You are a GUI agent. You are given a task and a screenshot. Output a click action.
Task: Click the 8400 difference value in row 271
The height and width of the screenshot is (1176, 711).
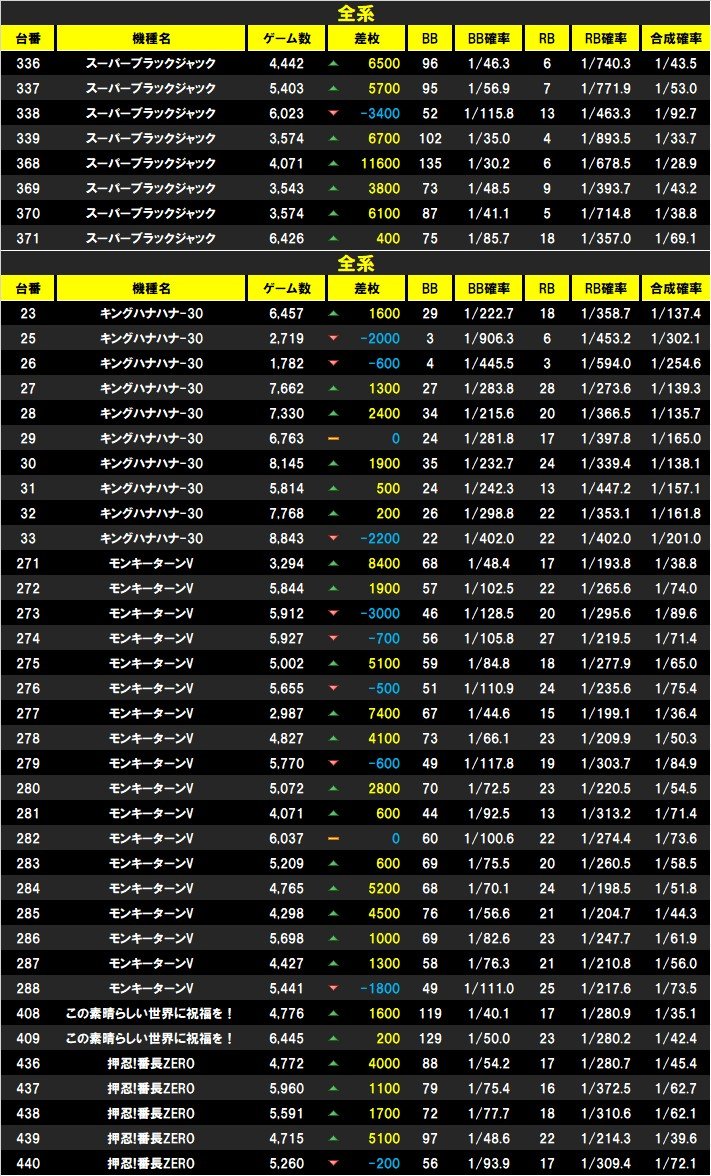[x=384, y=563]
